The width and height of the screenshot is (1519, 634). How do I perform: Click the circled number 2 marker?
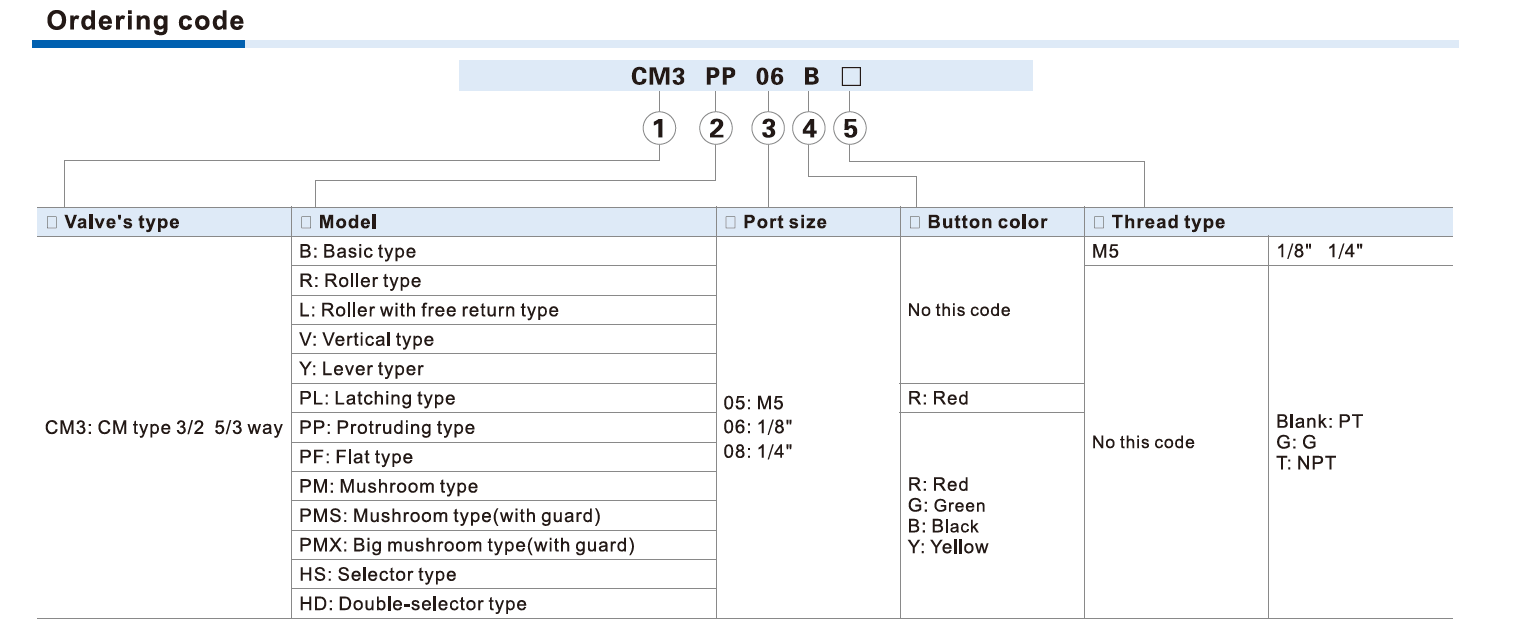pos(715,128)
